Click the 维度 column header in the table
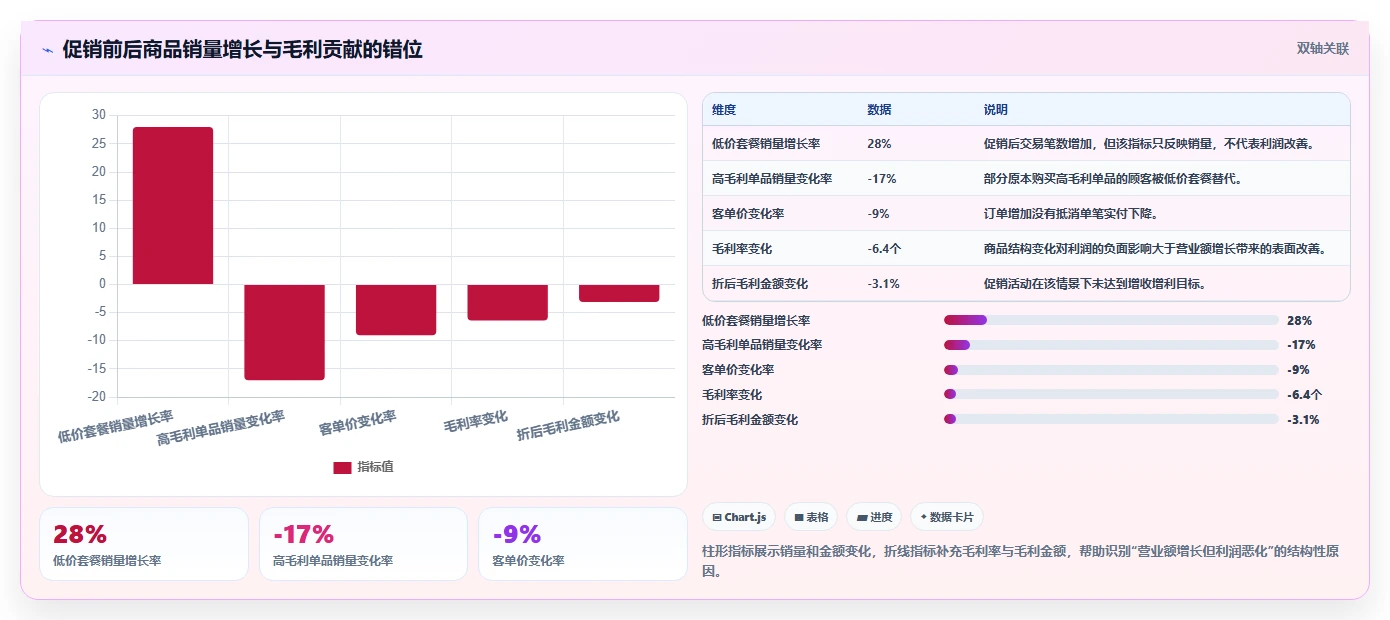The height and width of the screenshot is (620, 1390). 724,109
